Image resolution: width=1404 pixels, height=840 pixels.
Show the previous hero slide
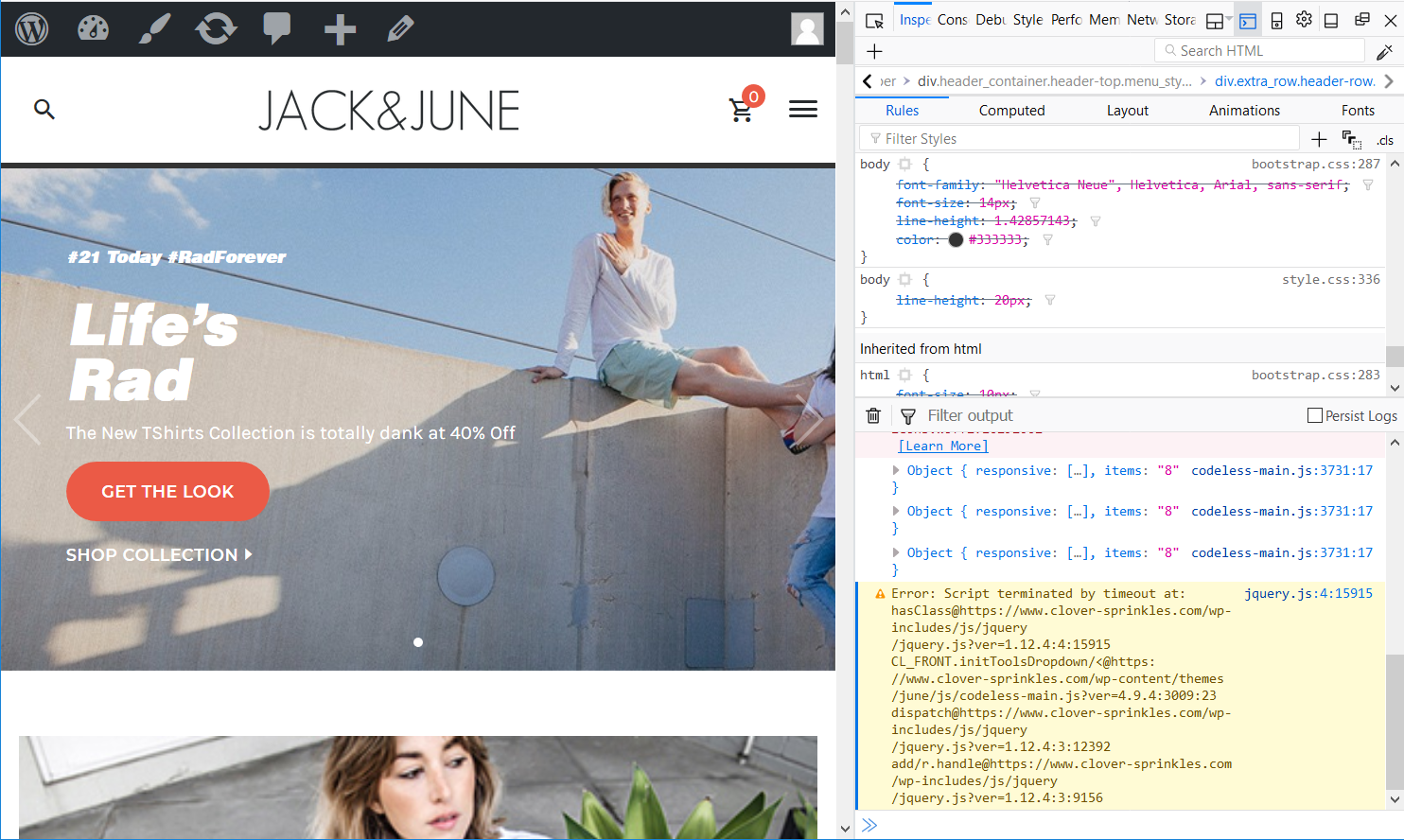click(x=27, y=419)
